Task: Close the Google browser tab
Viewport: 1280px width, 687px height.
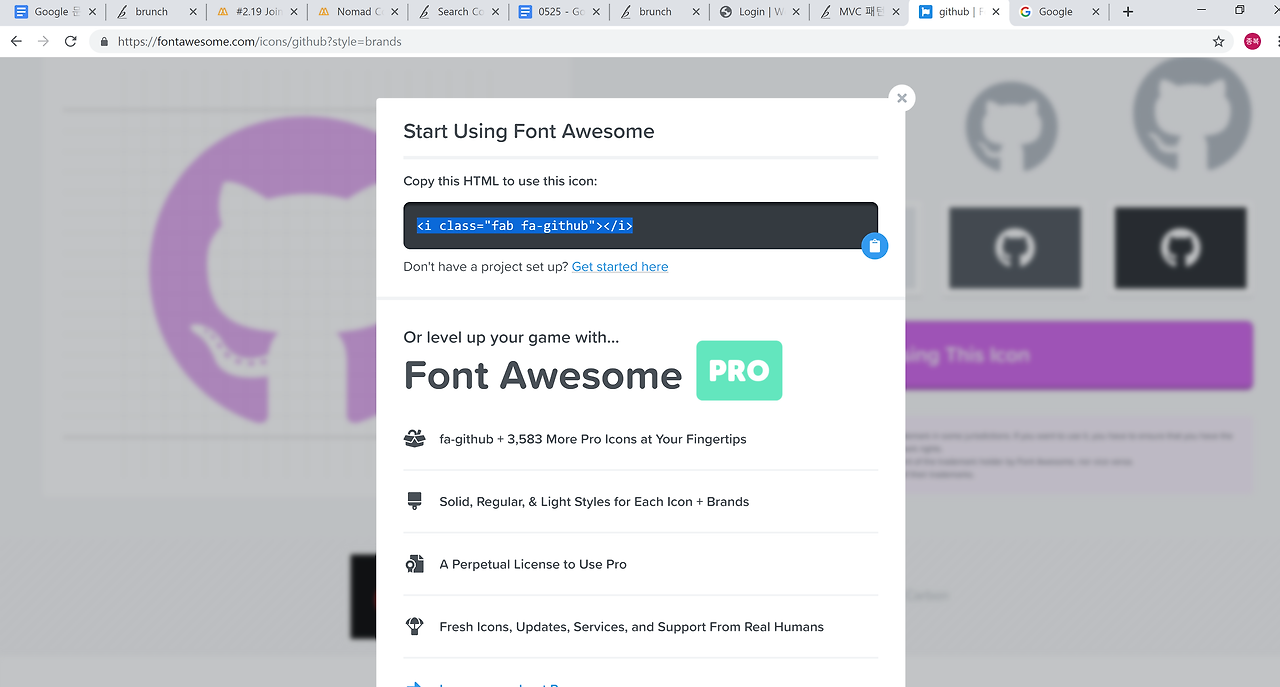Action: click(1095, 12)
